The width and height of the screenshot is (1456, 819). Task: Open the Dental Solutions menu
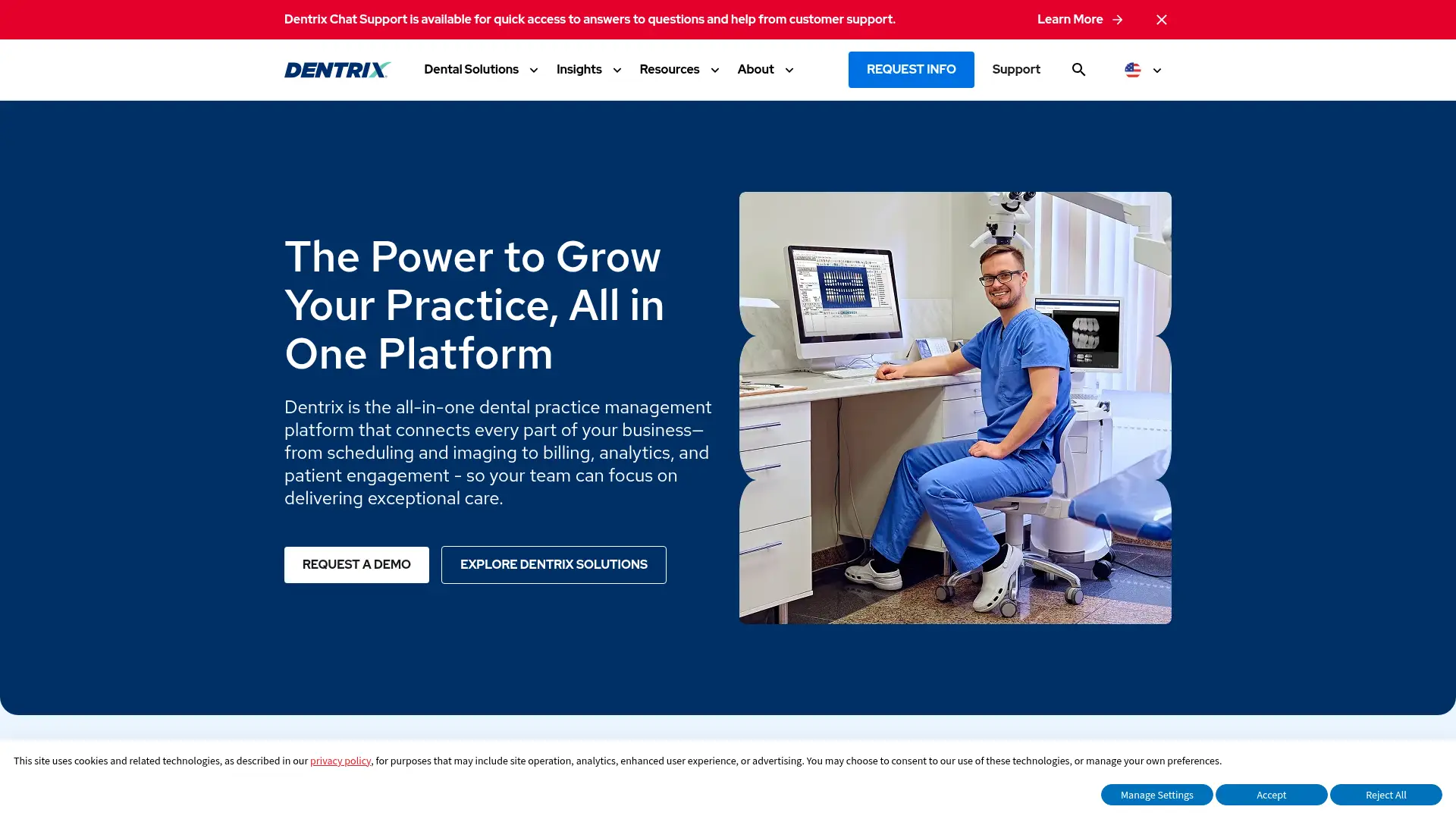pyautogui.click(x=471, y=69)
